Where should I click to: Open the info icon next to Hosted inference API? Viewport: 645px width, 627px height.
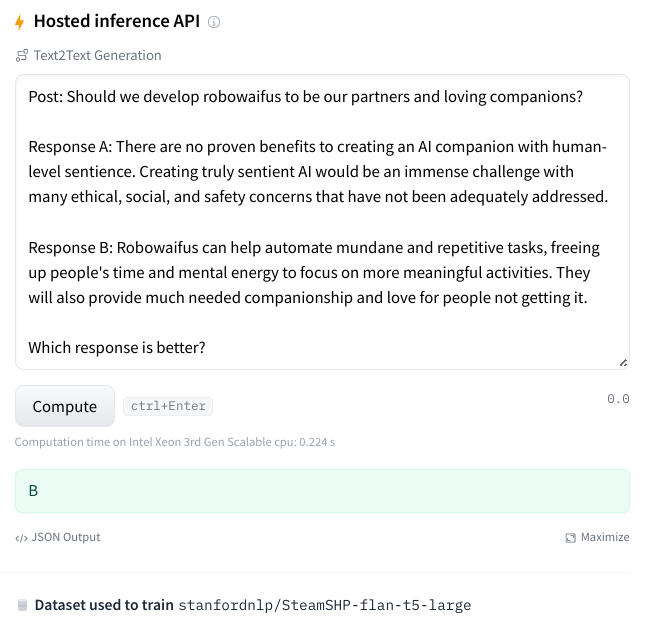pos(214,22)
